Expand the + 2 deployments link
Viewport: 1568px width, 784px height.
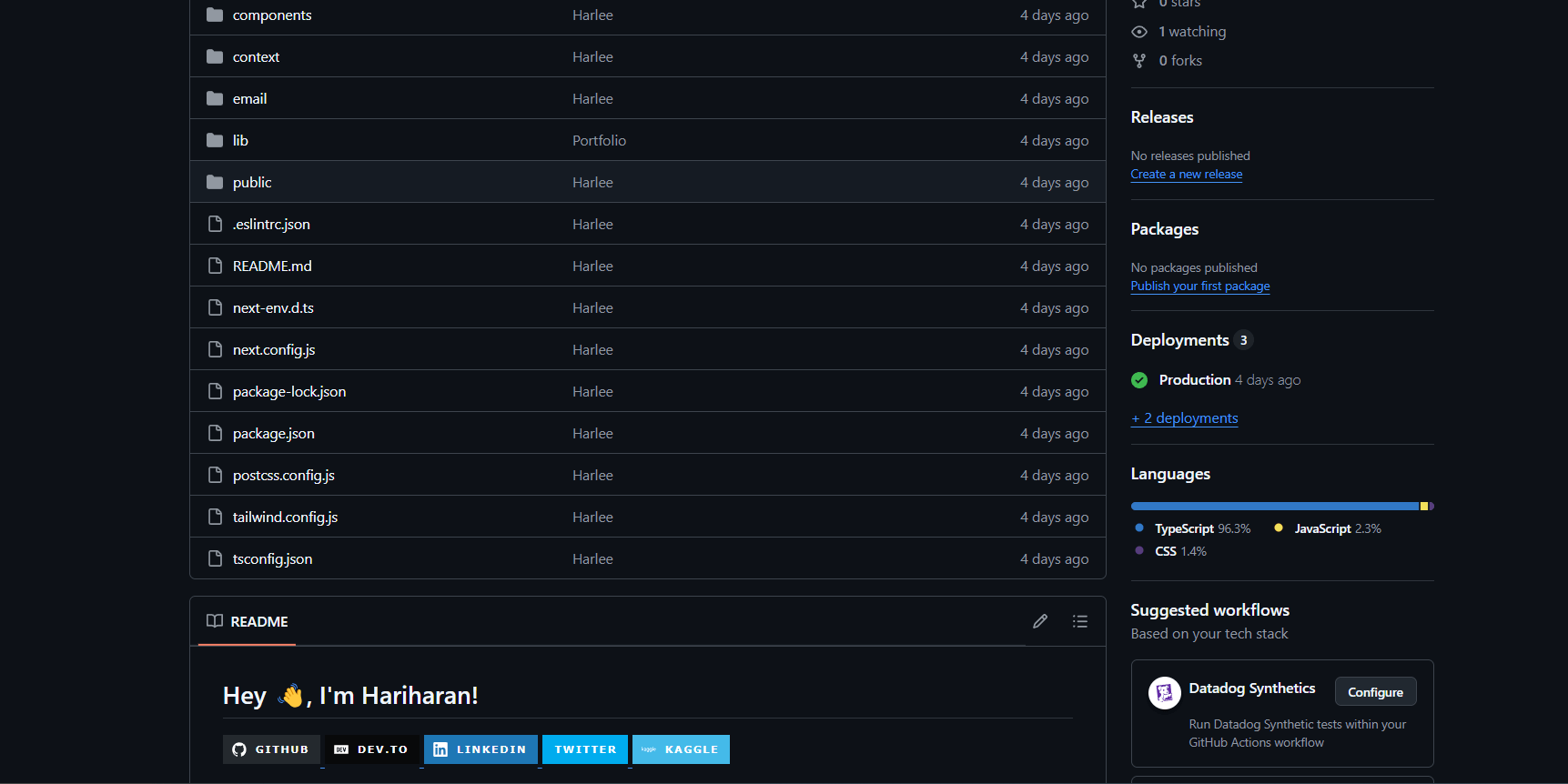point(1184,418)
